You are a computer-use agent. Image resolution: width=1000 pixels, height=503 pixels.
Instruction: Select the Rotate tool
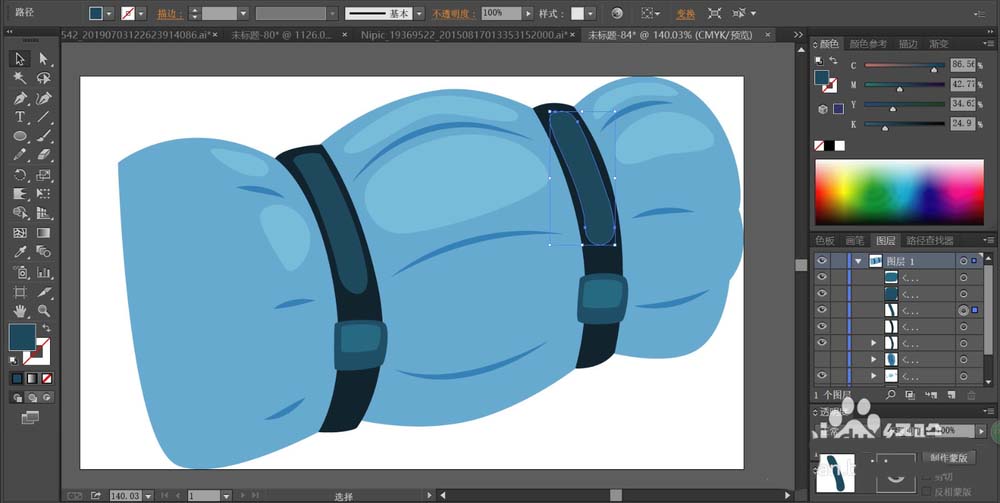coord(20,175)
